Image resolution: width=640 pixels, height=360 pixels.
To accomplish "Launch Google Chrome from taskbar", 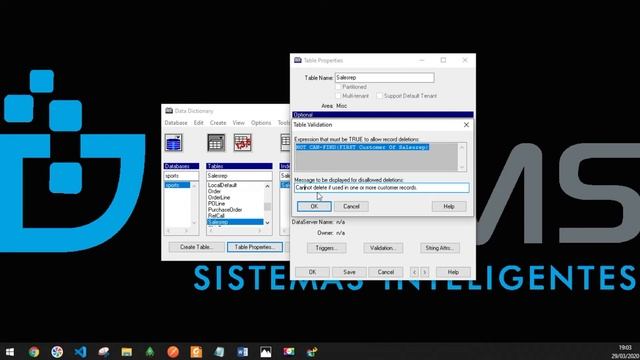I will coord(34,351).
